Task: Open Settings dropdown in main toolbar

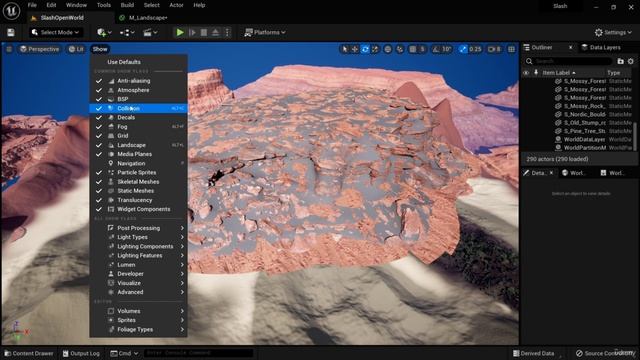Action: point(613,32)
